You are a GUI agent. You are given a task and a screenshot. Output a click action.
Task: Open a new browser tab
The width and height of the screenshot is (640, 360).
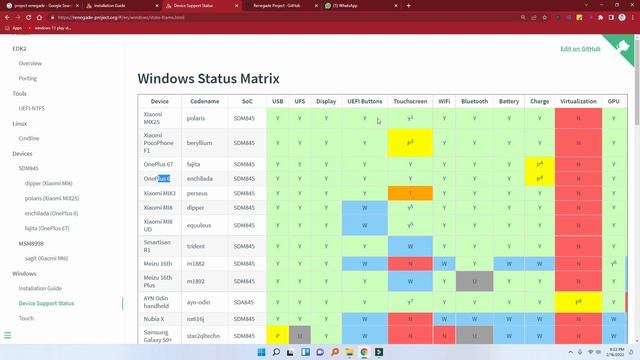[x=409, y=6]
